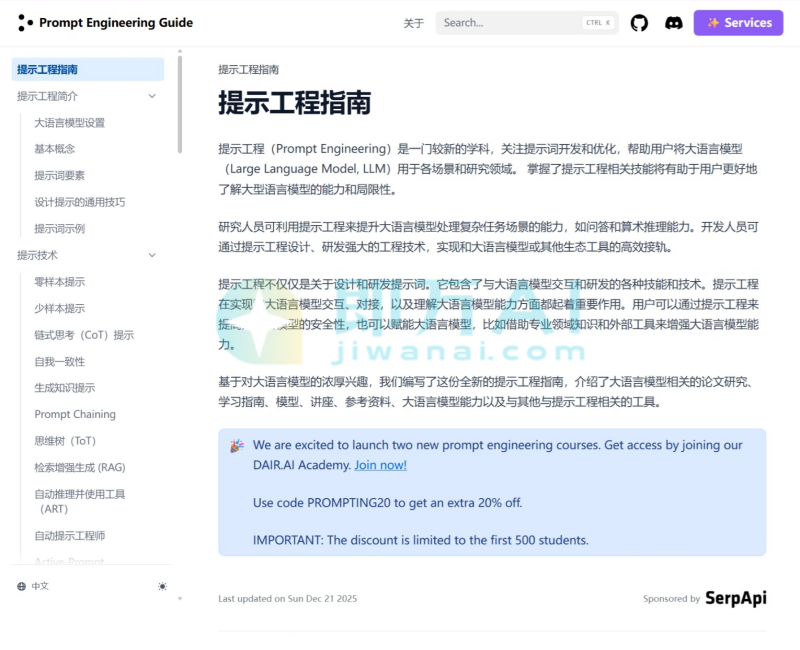Open the 检索增强生成 (RAG) page
Viewport: 800px width, 650px height.
click(81, 467)
